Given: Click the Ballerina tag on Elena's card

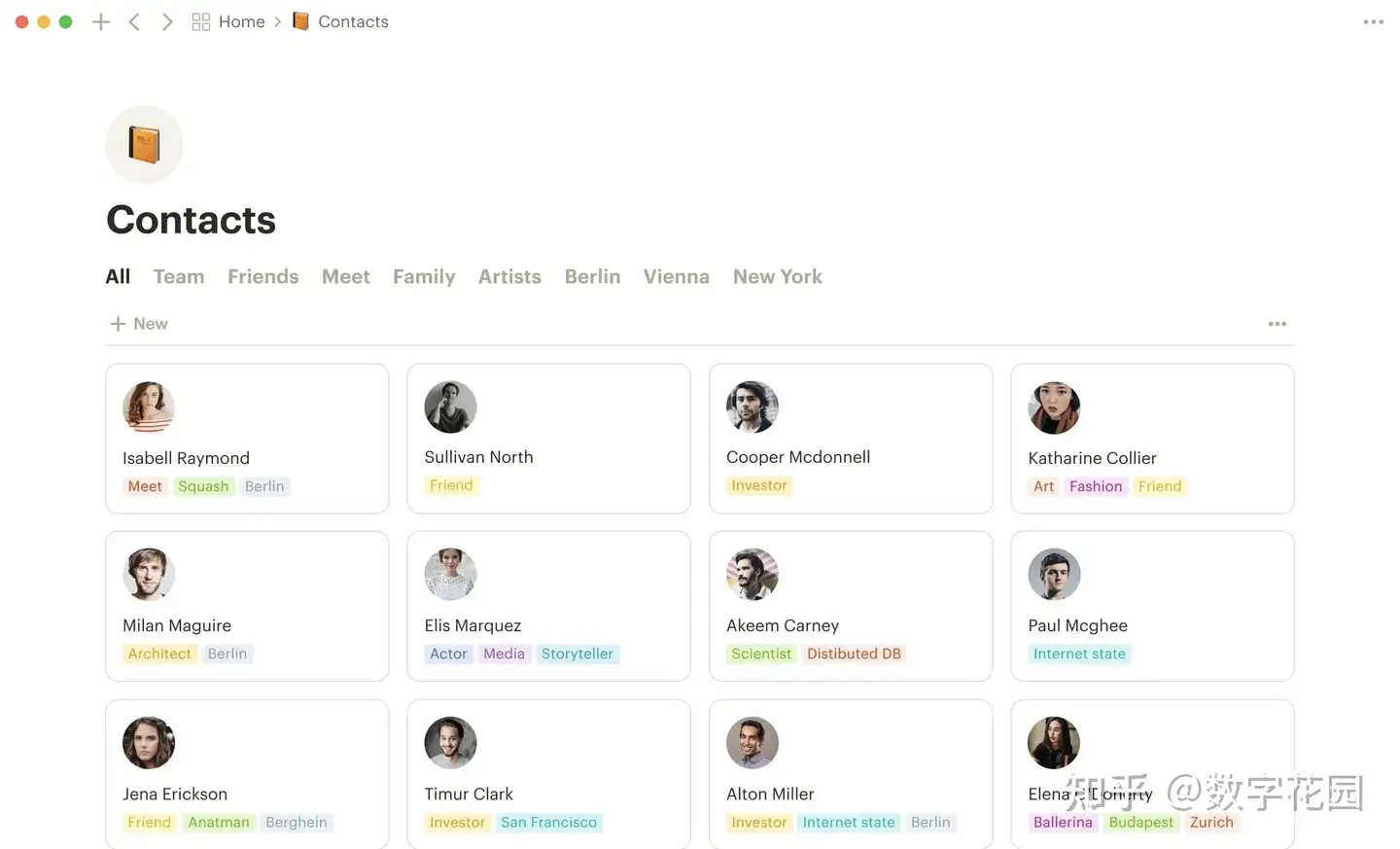Looking at the screenshot, I should coord(1063,823).
